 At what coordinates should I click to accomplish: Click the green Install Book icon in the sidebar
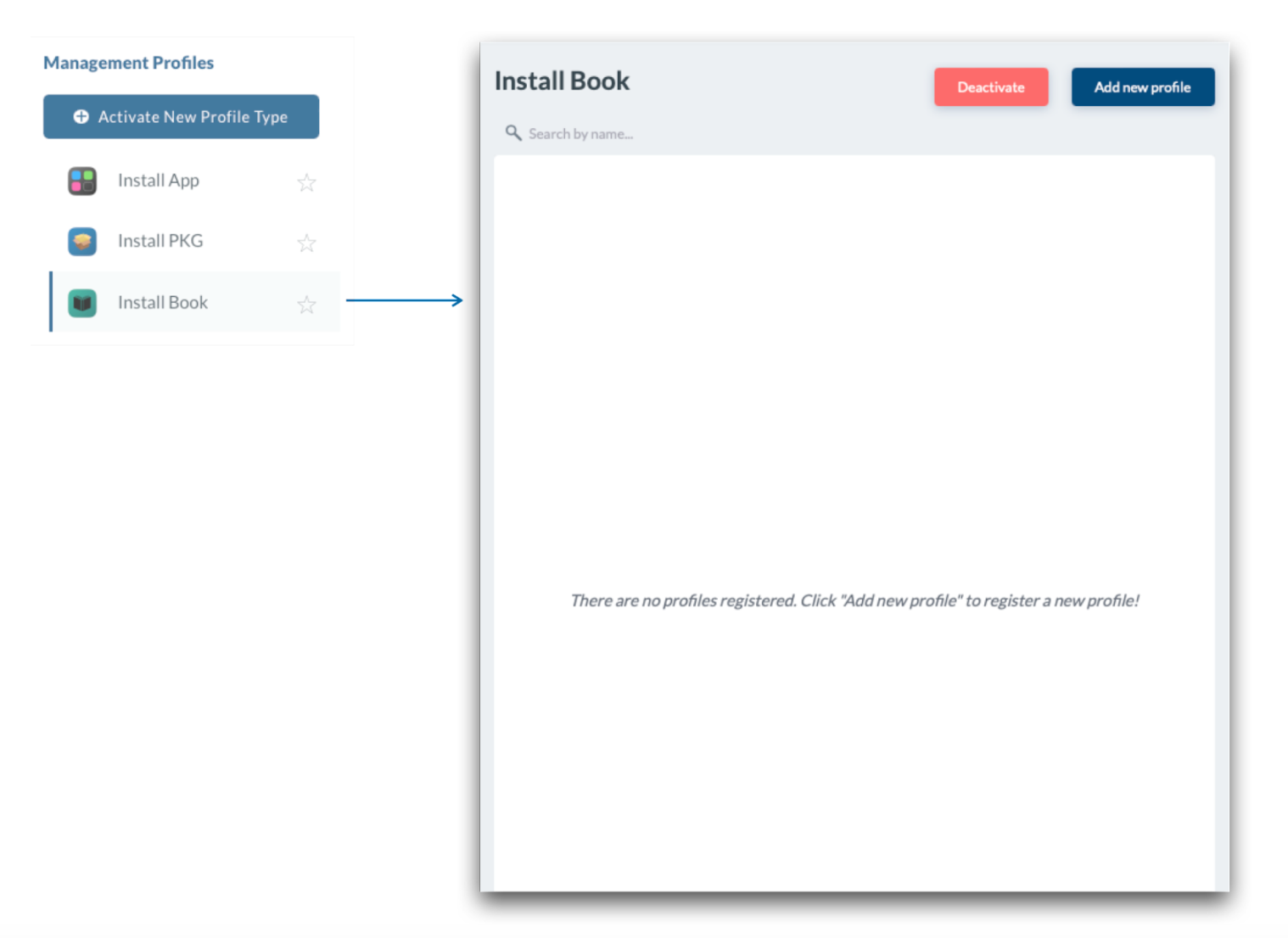tap(82, 303)
